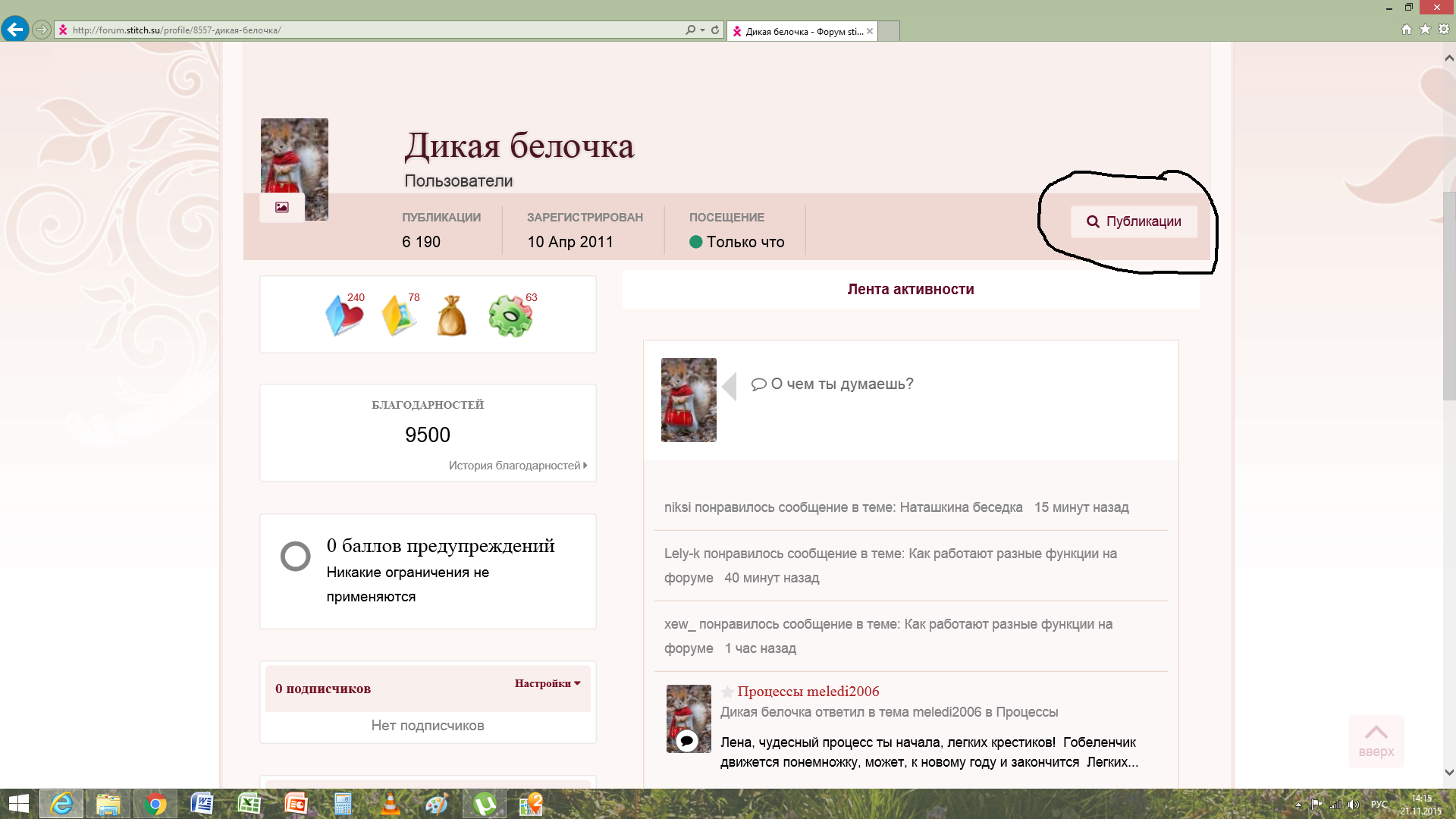Screen dimensions: 1456x819
Task: Click the green gear icon showing 63
Action: pos(510,316)
